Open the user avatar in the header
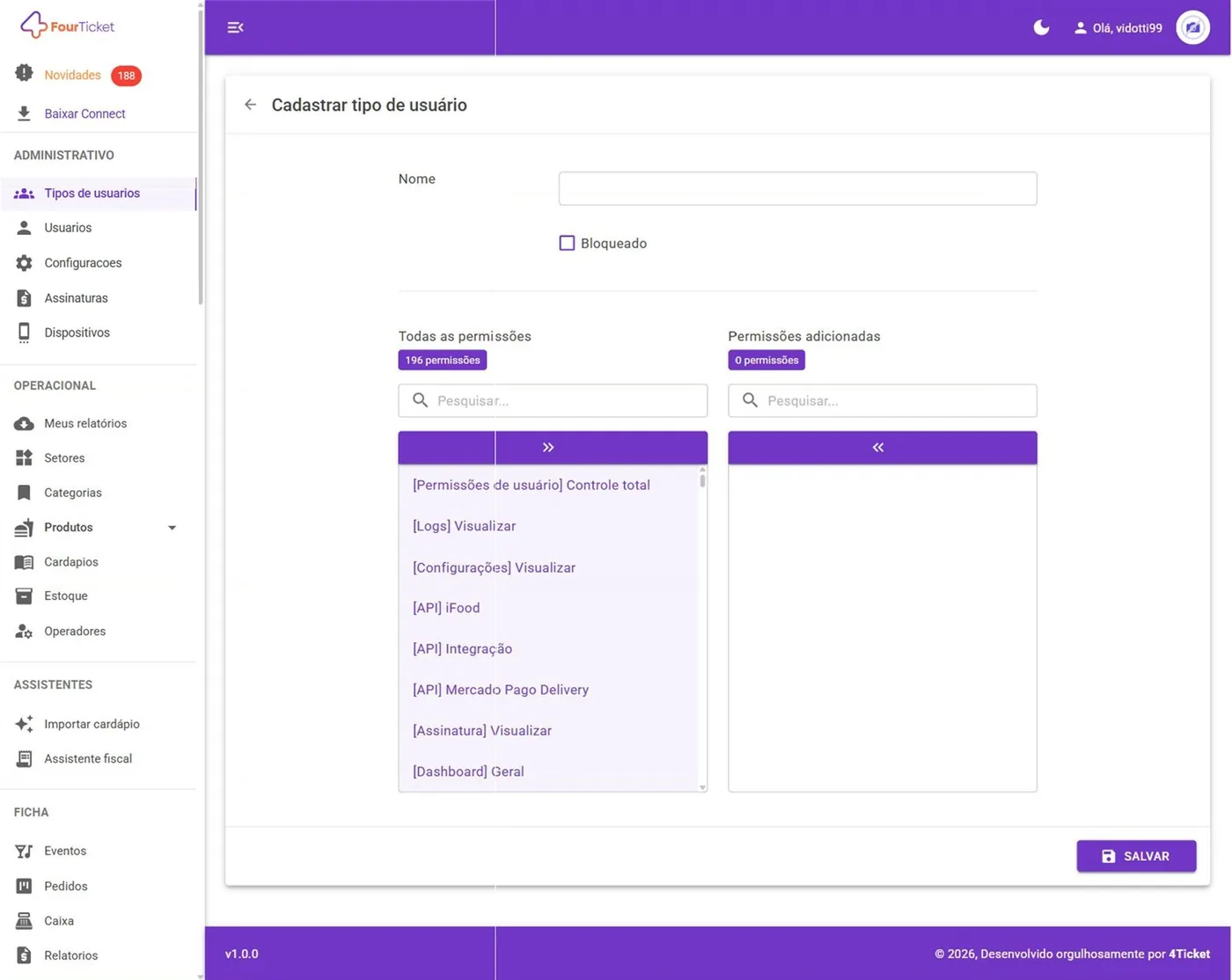 (x=1192, y=27)
